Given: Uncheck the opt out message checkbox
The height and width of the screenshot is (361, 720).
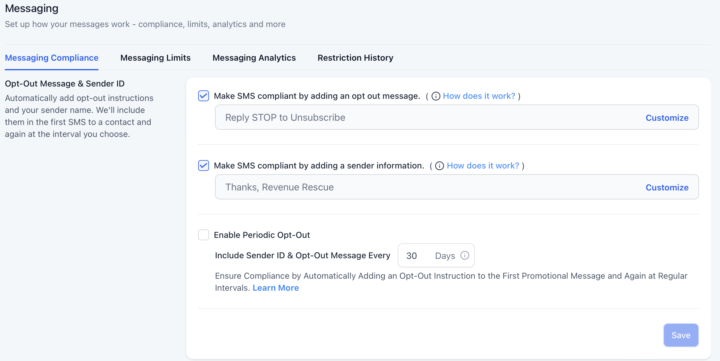Looking at the screenshot, I should coord(203,96).
